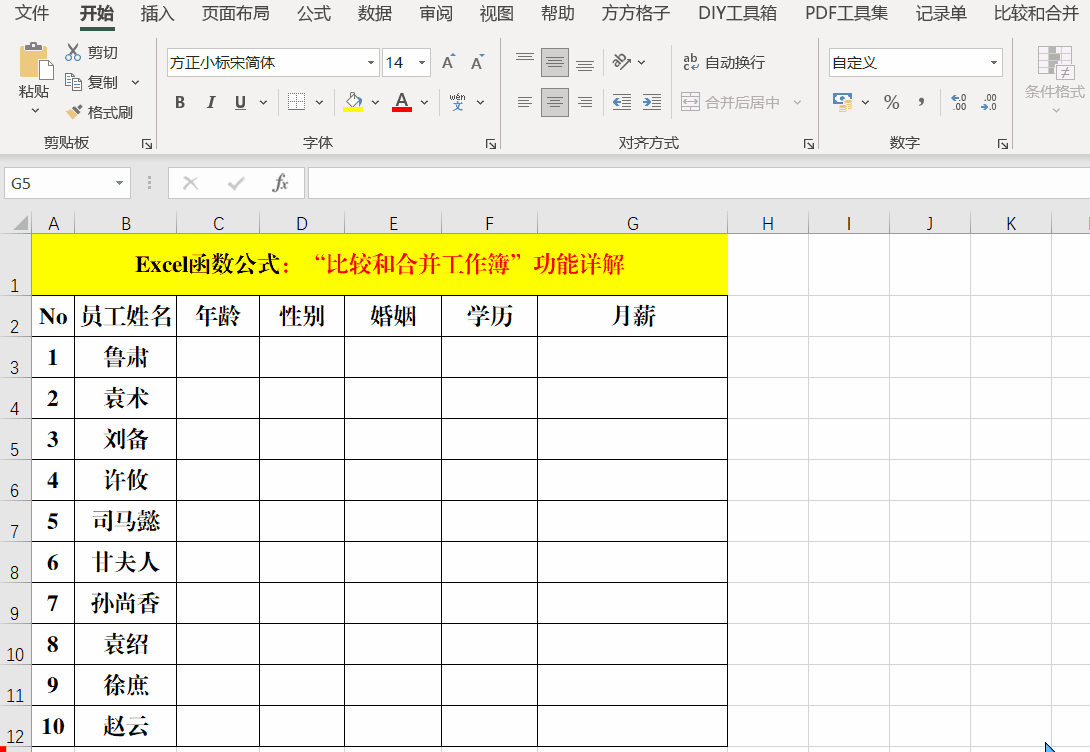The image size is (1090, 752).
Task: Open the 方方格子 ribbon tab
Action: click(x=635, y=14)
